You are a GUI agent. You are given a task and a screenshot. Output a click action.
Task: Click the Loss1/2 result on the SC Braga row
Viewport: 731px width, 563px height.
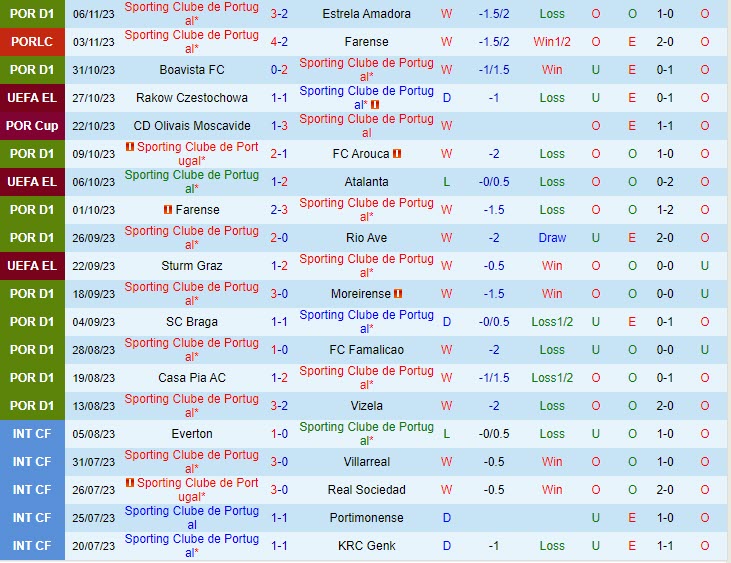tap(552, 322)
